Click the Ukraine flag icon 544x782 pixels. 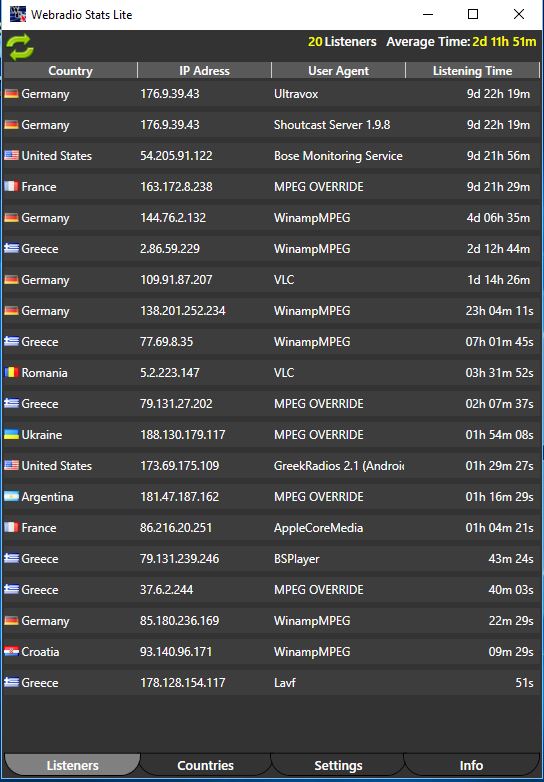click(x=11, y=434)
